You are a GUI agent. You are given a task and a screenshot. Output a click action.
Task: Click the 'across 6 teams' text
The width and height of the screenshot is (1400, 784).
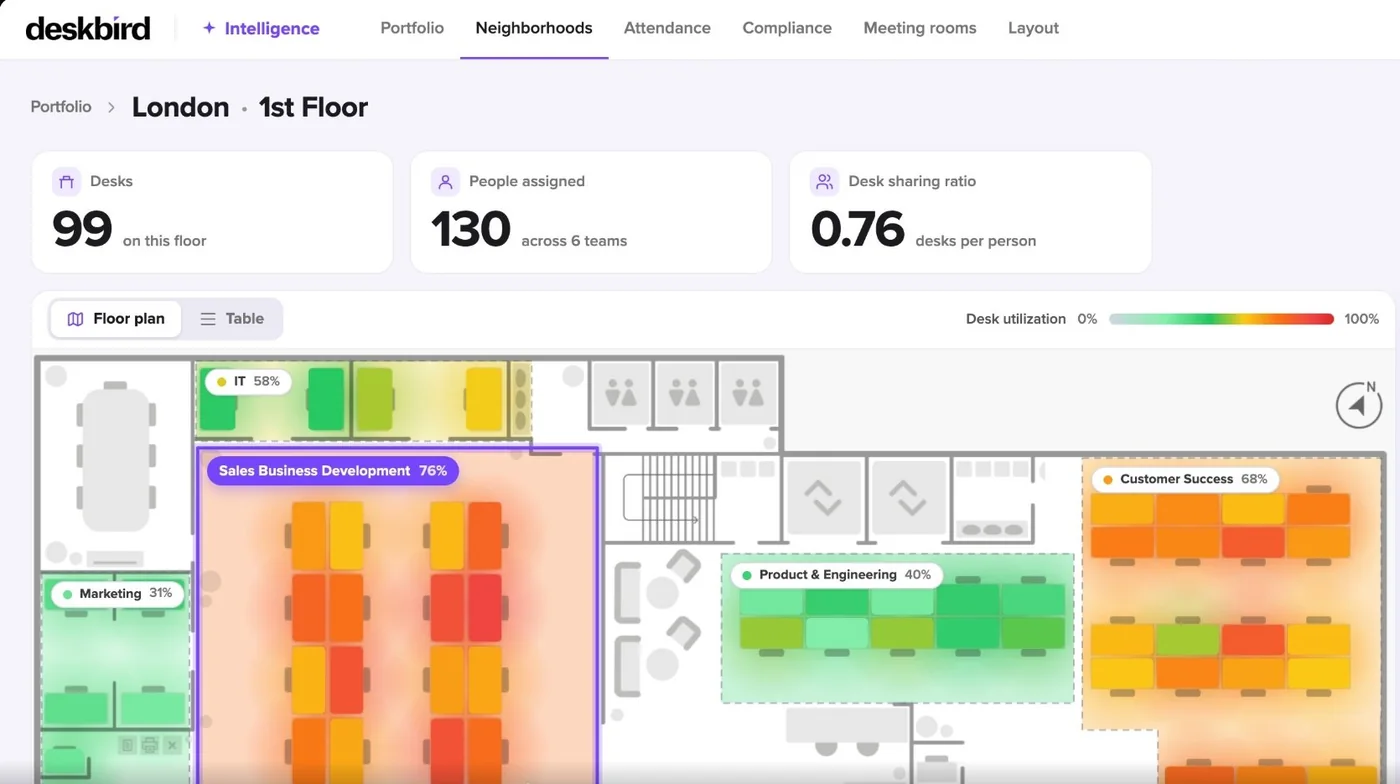pyautogui.click(x=574, y=241)
